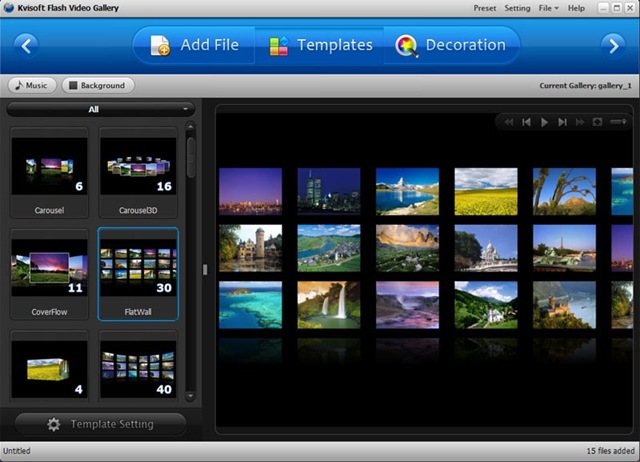Toggle fullscreen preview icon

597,122
